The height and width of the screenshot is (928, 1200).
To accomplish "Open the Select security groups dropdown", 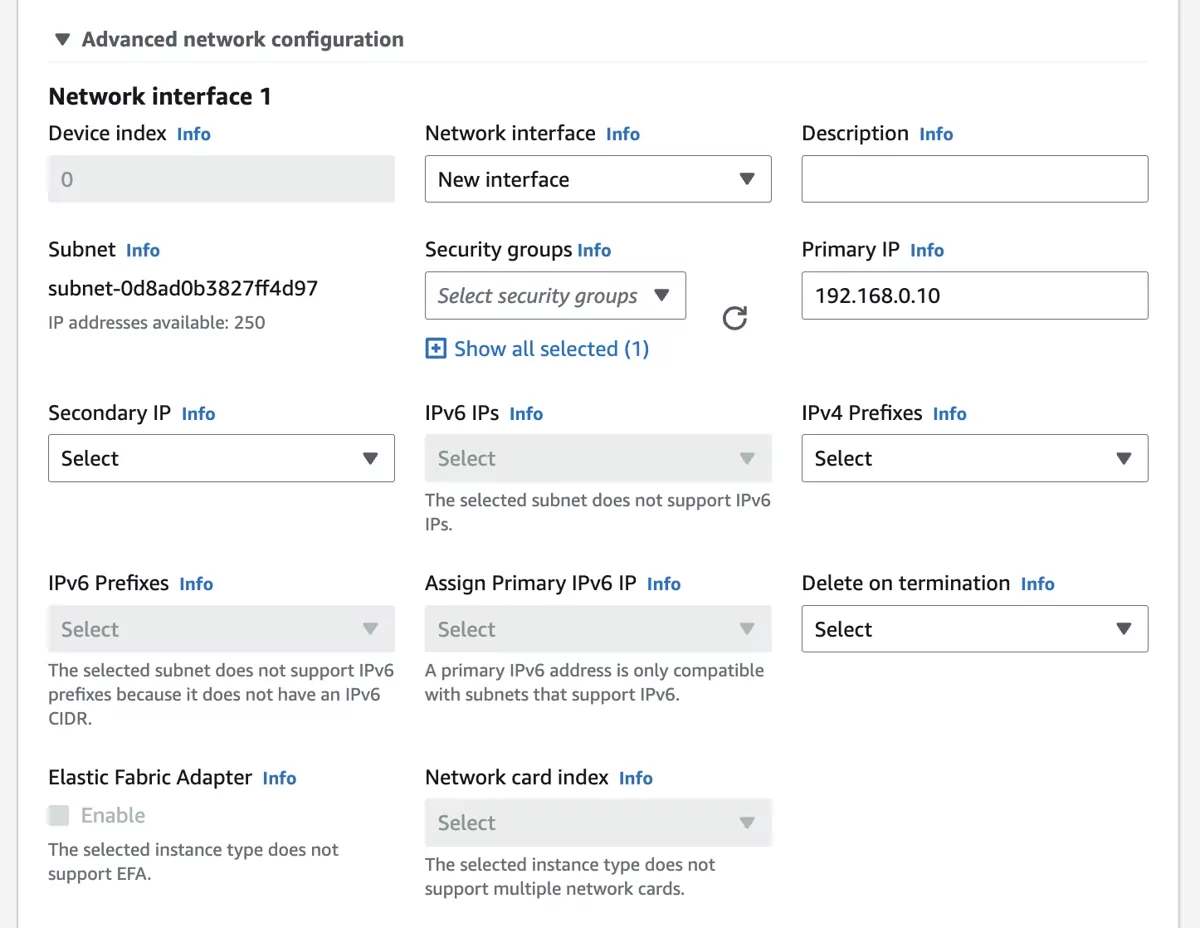I will [x=555, y=296].
